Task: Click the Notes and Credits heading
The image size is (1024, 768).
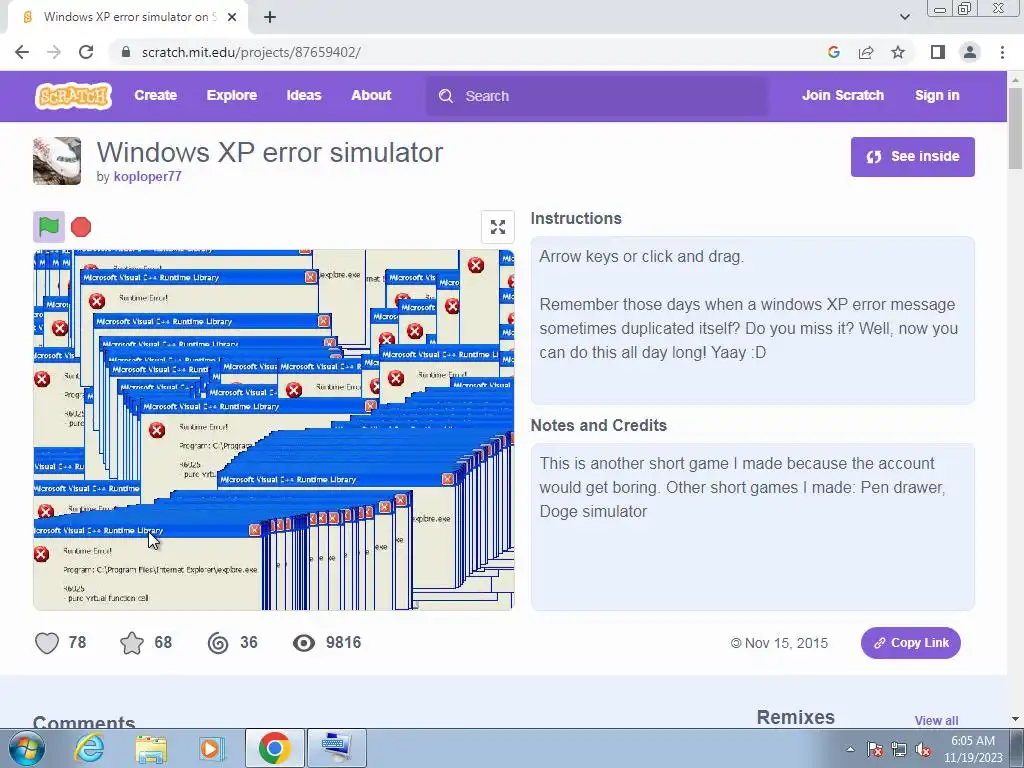Action: click(x=599, y=426)
